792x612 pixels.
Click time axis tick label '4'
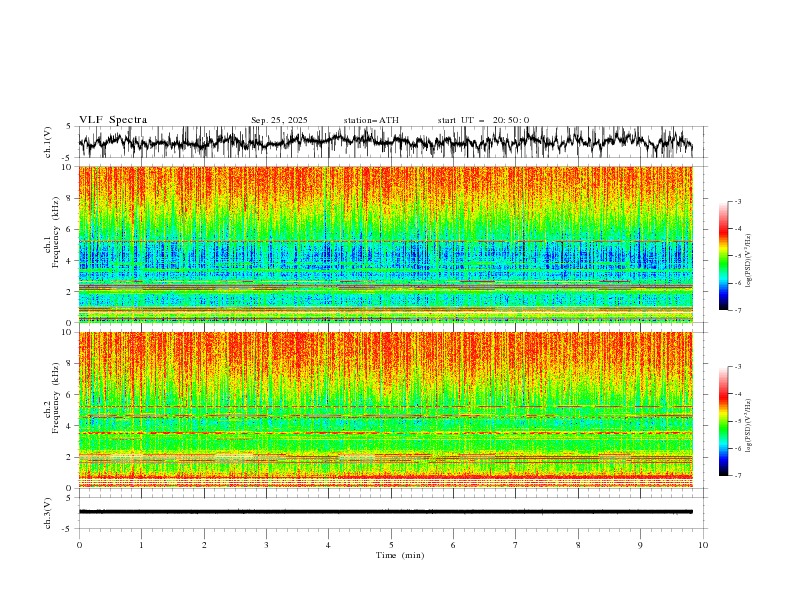tap(328, 545)
